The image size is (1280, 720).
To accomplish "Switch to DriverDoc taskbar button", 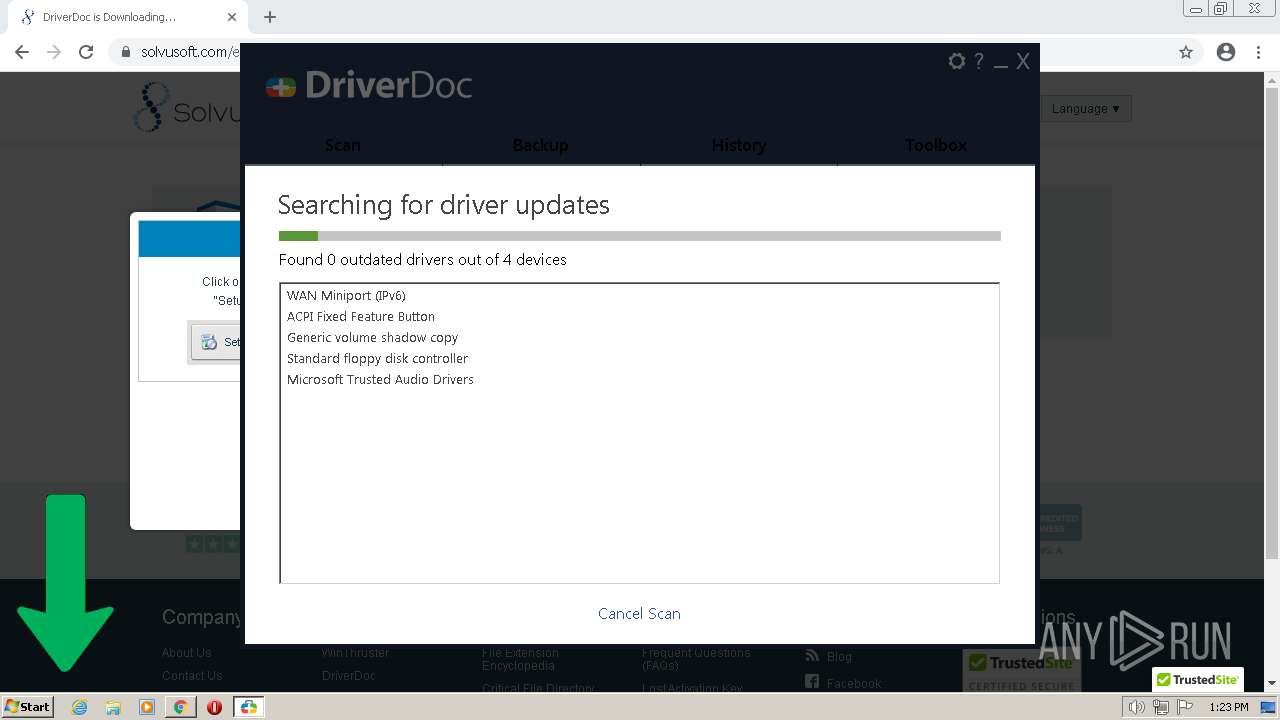I will (248, 707).
